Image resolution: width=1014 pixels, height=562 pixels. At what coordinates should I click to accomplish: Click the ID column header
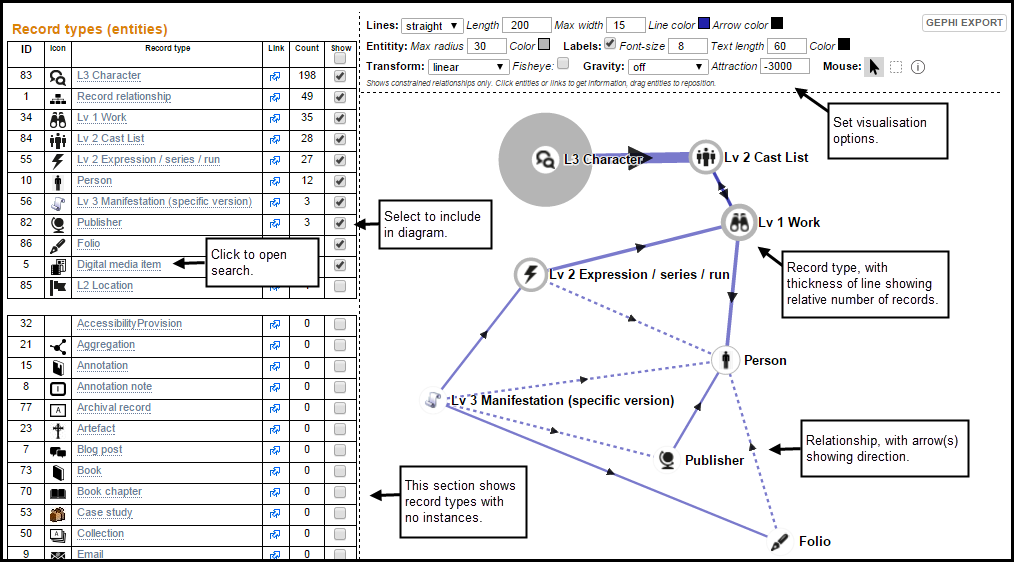point(26,49)
